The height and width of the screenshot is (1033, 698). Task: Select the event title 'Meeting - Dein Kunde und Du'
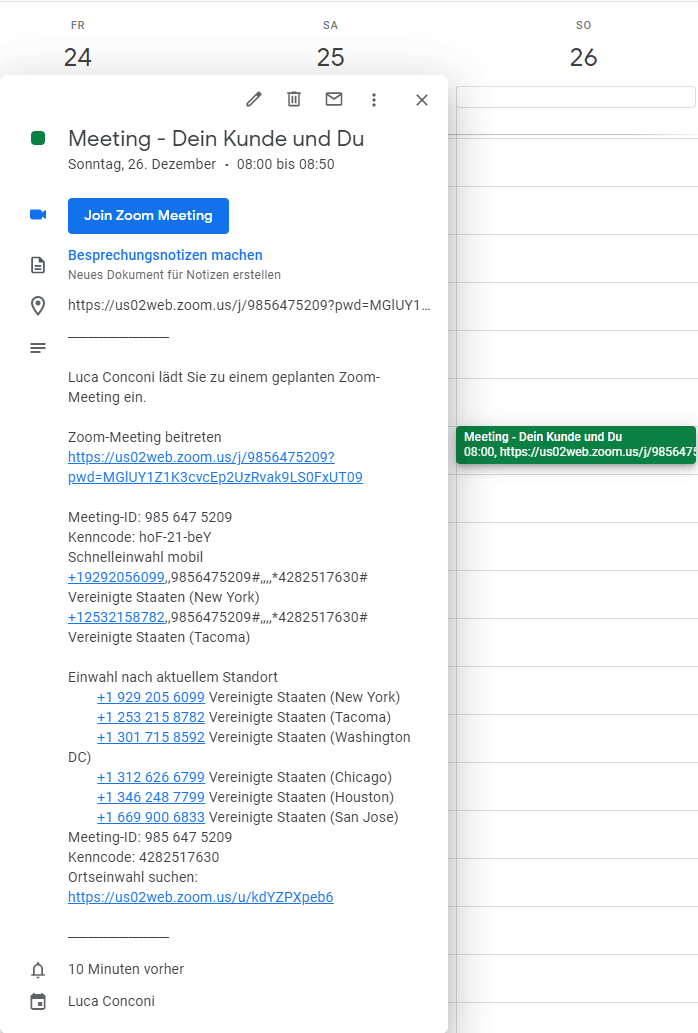click(216, 138)
